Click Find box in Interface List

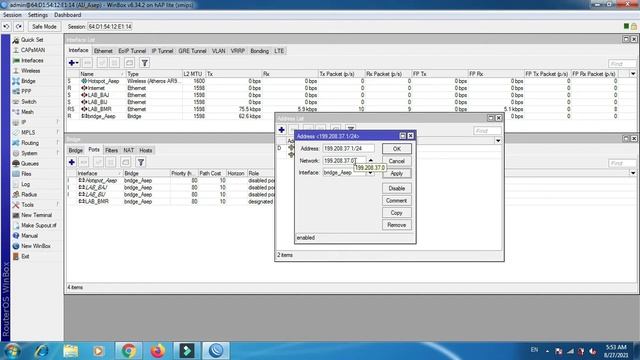point(622,64)
